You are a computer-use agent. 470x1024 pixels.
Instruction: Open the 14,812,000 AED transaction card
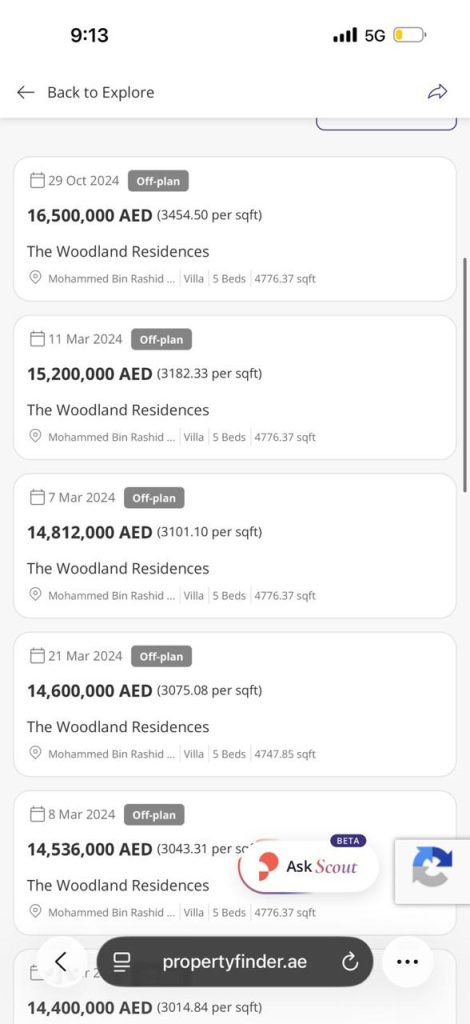(235, 546)
